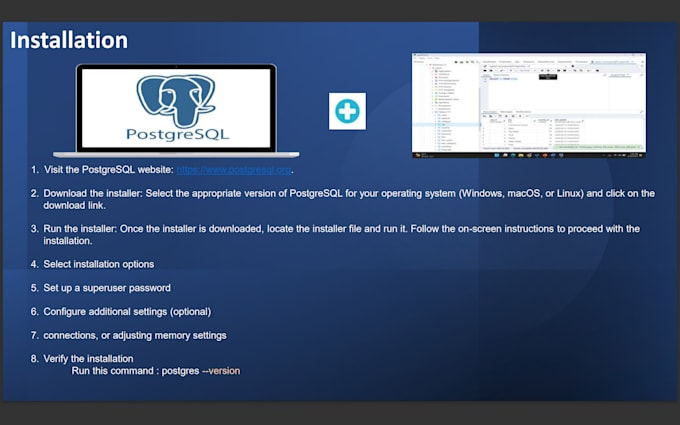Click the blue plus icon
The image size is (680, 425).
click(347, 111)
